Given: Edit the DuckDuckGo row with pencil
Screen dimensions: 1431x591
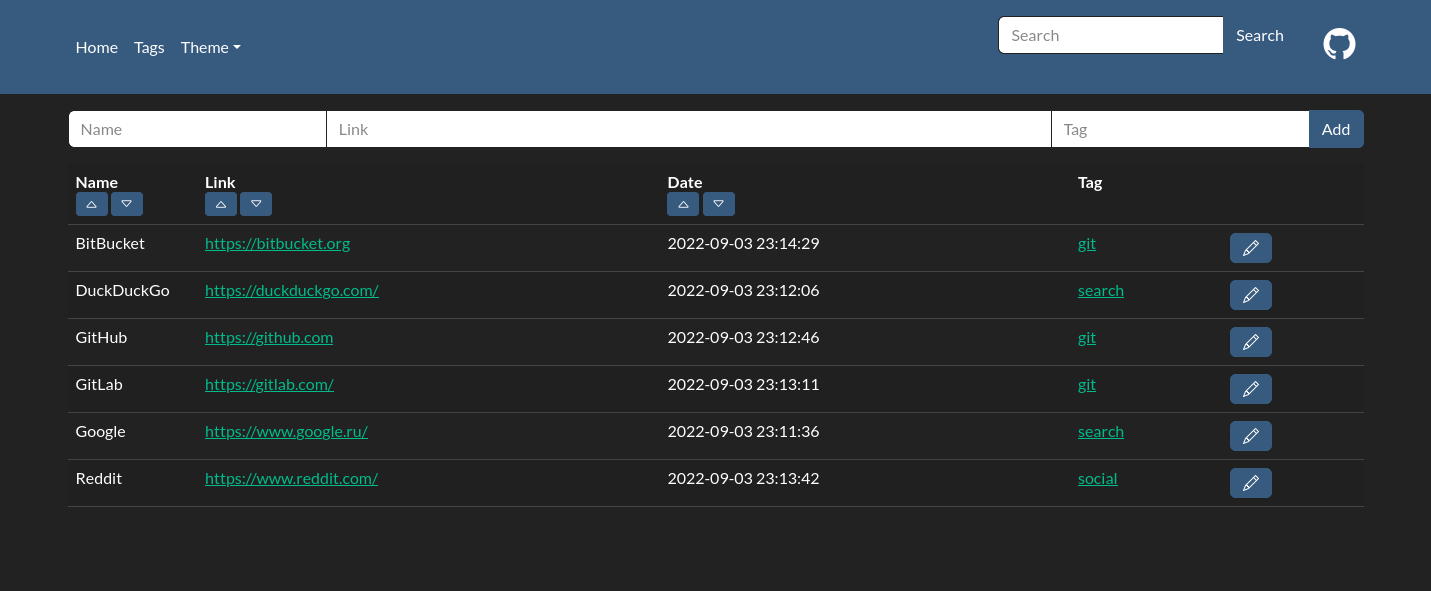Looking at the screenshot, I should [1250, 295].
